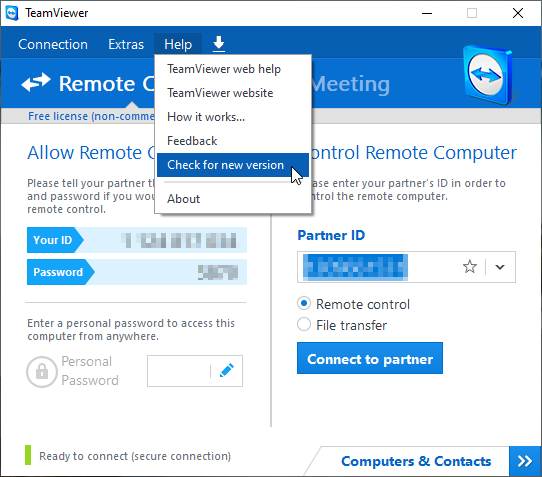Select the Remote control radio button

point(304,304)
